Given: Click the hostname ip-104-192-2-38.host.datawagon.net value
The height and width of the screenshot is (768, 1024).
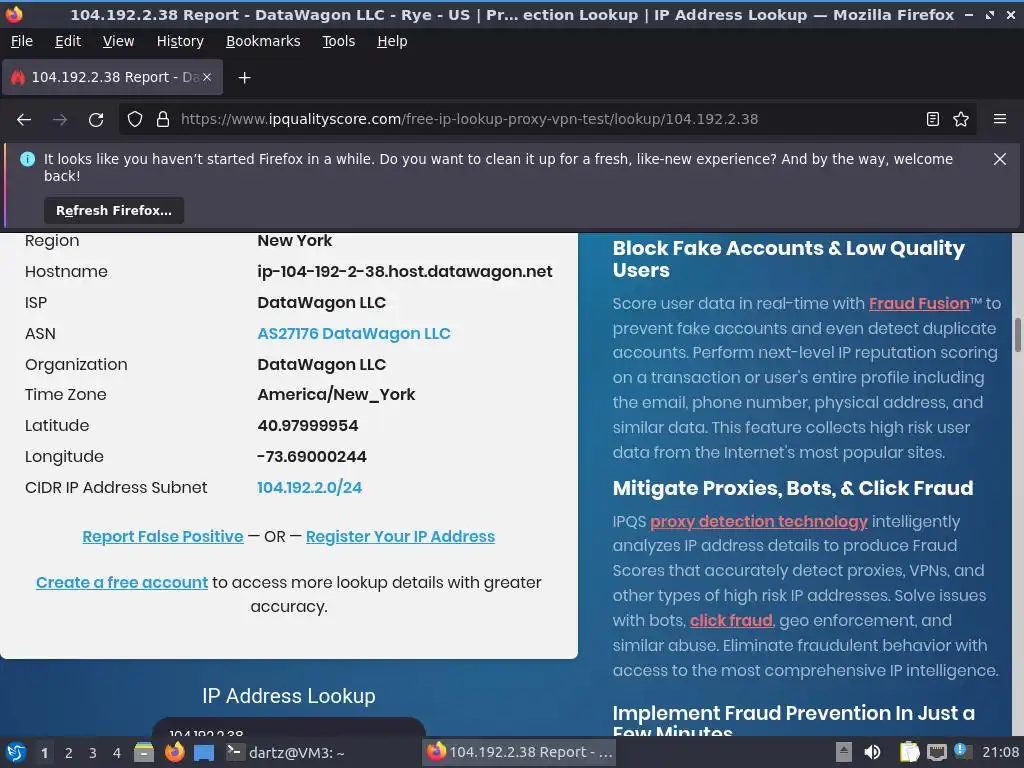Looking at the screenshot, I should coord(405,272).
